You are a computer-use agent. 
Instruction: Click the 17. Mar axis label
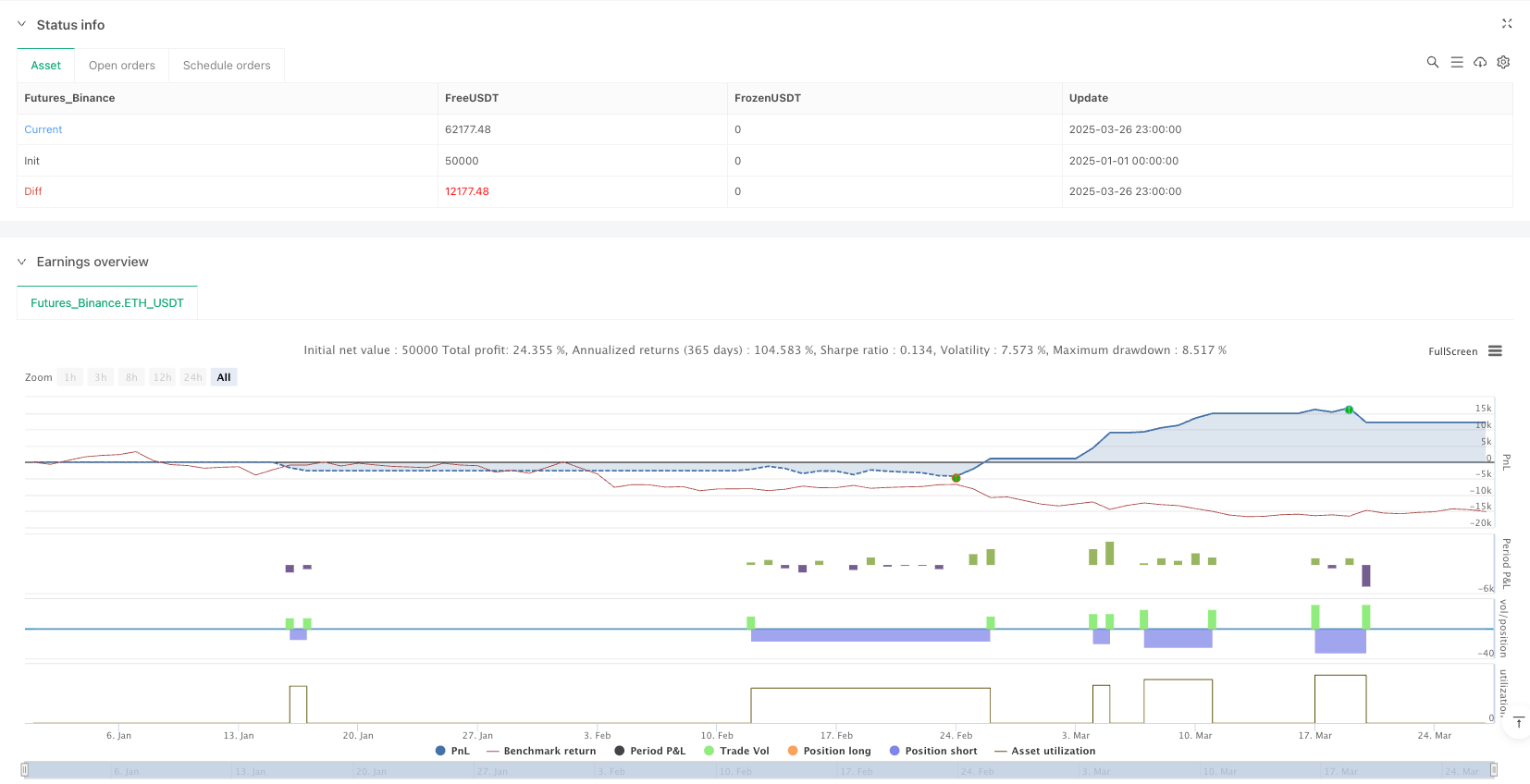1314,736
